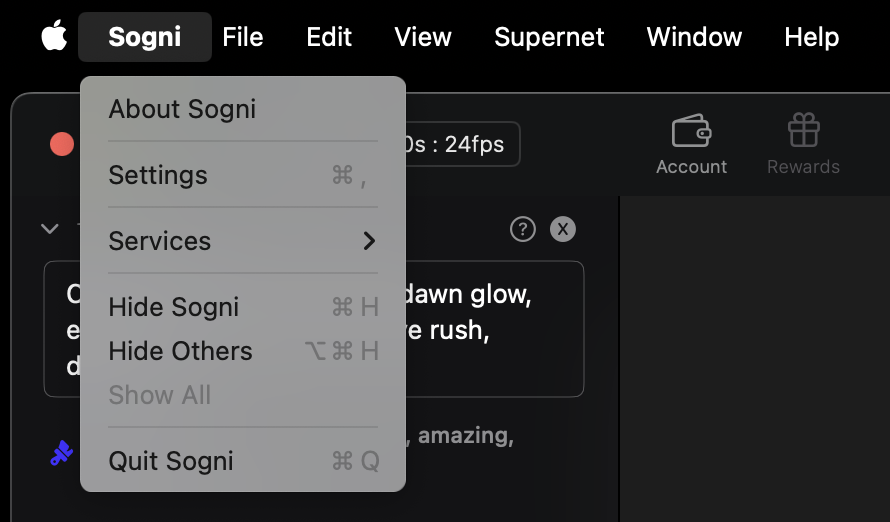
Task: Open the Account wallet icon
Action: click(691, 132)
